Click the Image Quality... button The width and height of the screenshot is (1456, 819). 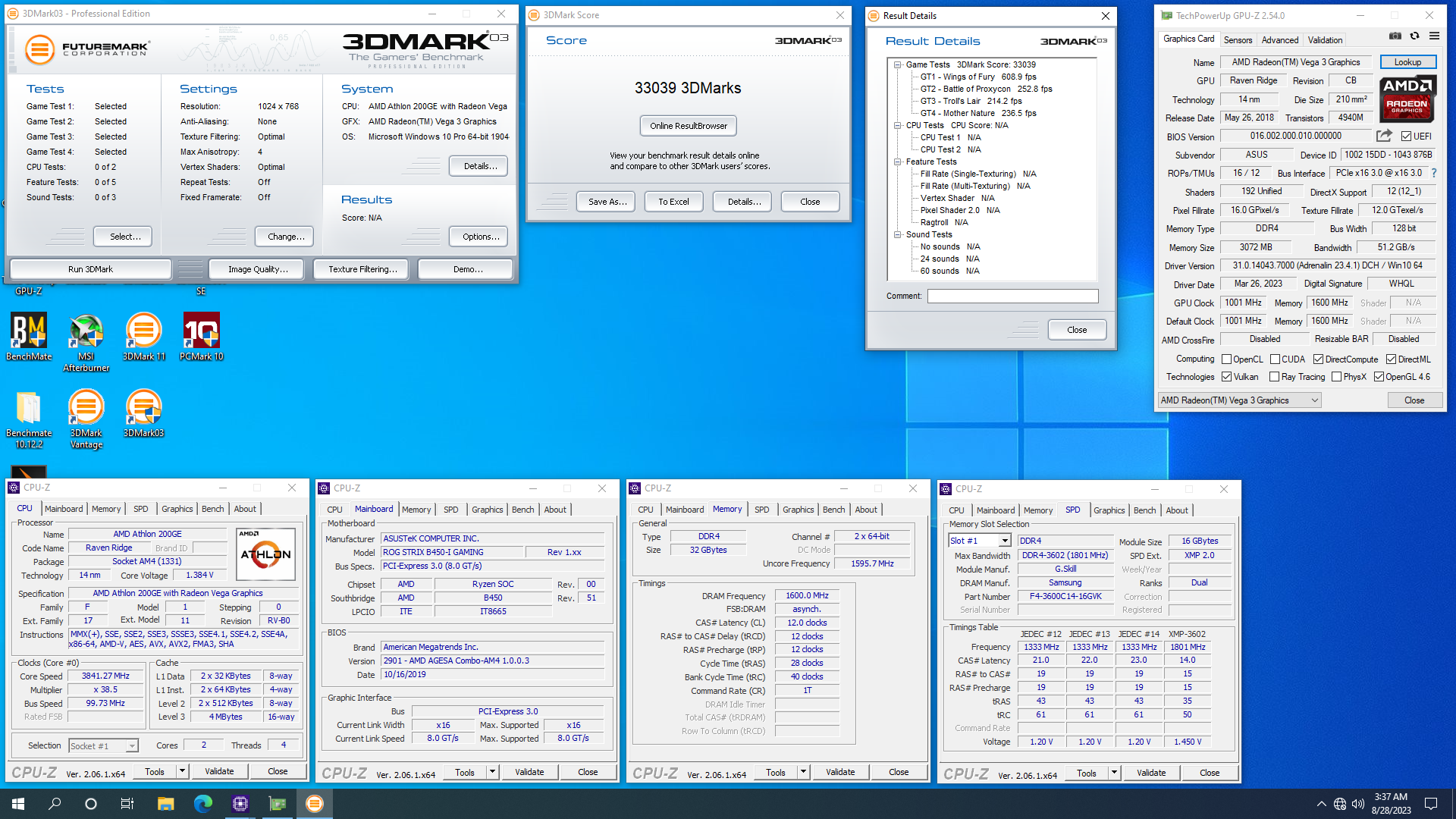click(x=258, y=269)
